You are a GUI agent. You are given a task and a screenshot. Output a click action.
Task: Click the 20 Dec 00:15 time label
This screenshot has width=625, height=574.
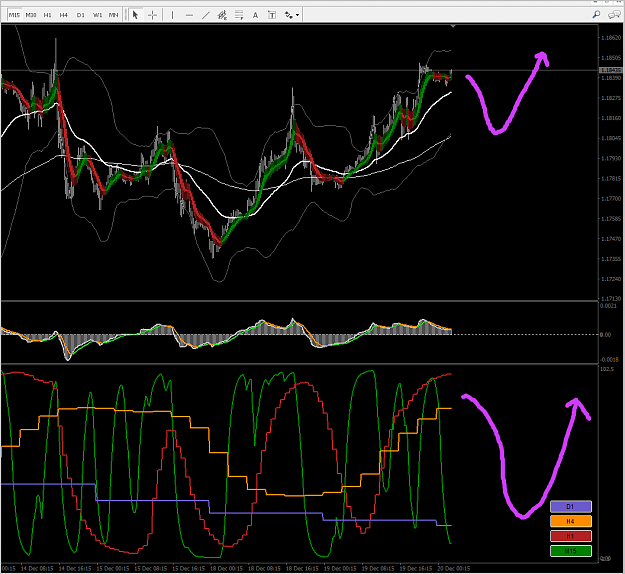coord(454,568)
